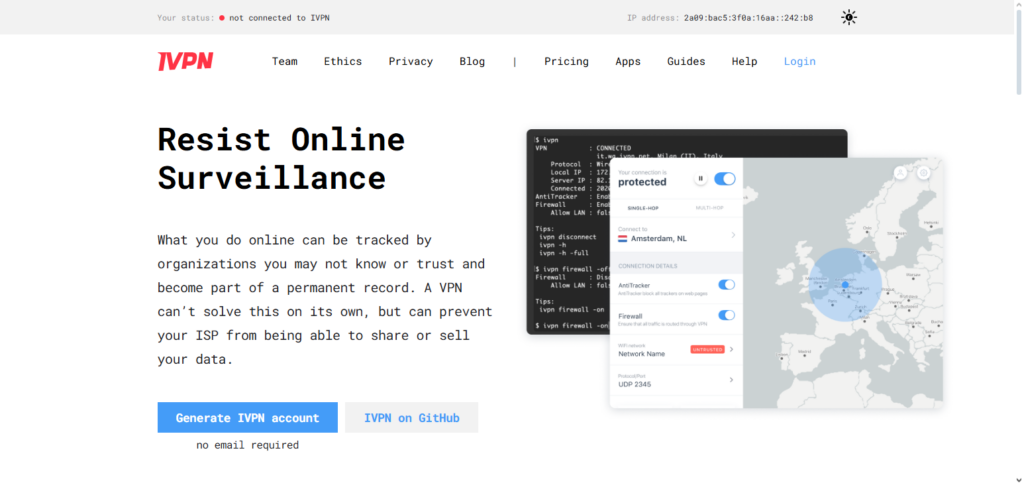The height and width of the screenshot is (485, 1024).
Task: Expand the WiFi Network Name row chevron
Action: 732,349
